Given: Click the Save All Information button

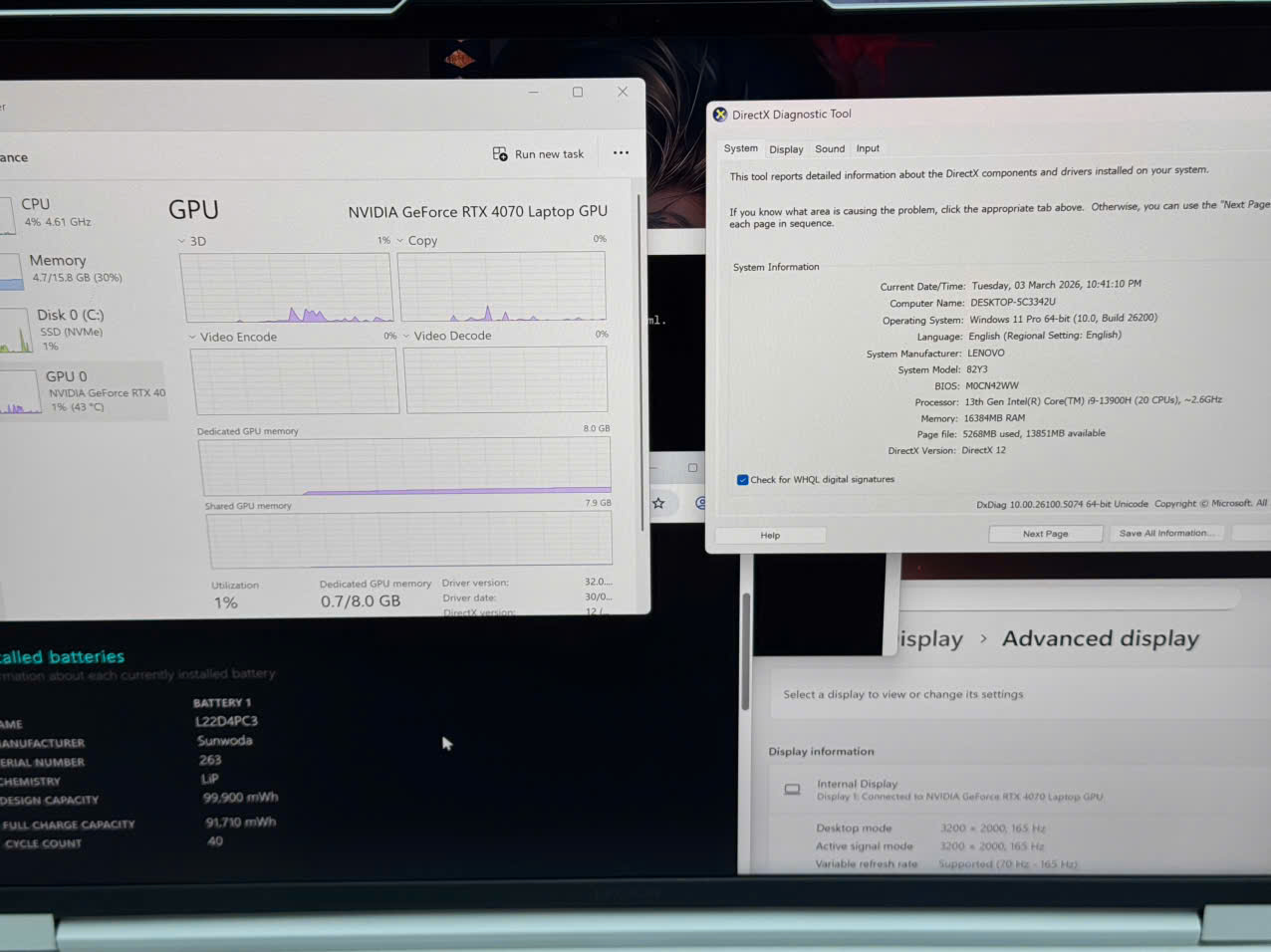Looking at the screenshot, I should 1165,533.
